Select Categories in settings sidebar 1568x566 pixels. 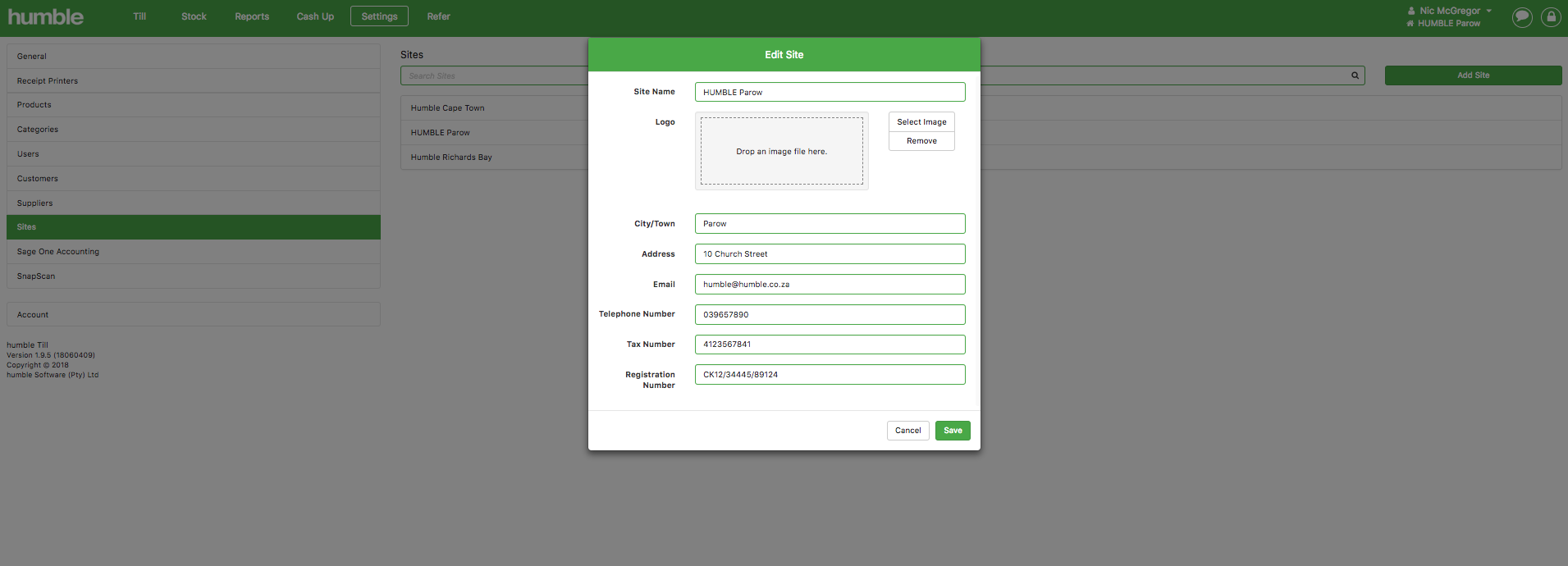[194, 130]
